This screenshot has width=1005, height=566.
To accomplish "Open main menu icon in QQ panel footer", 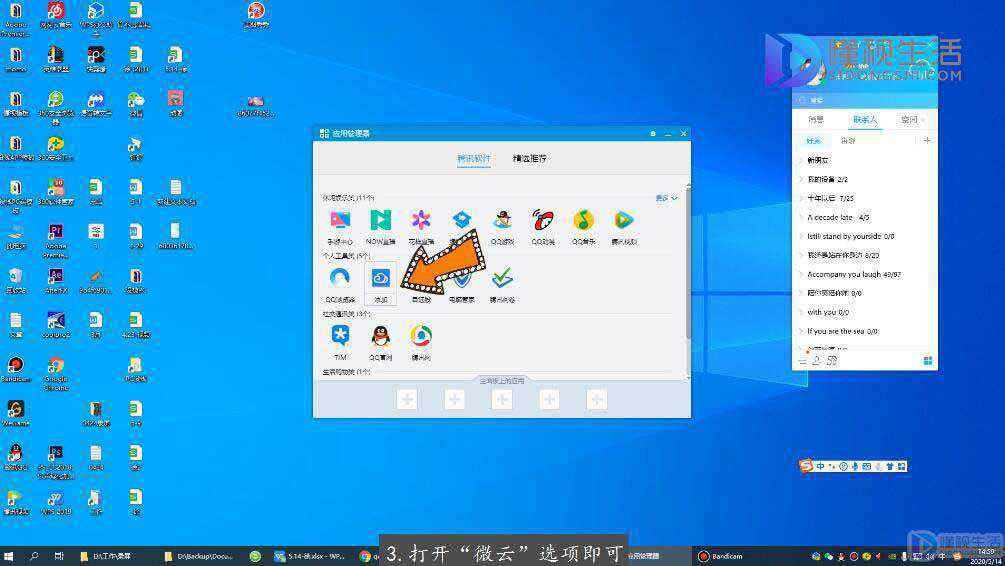I will click(802, 361).
